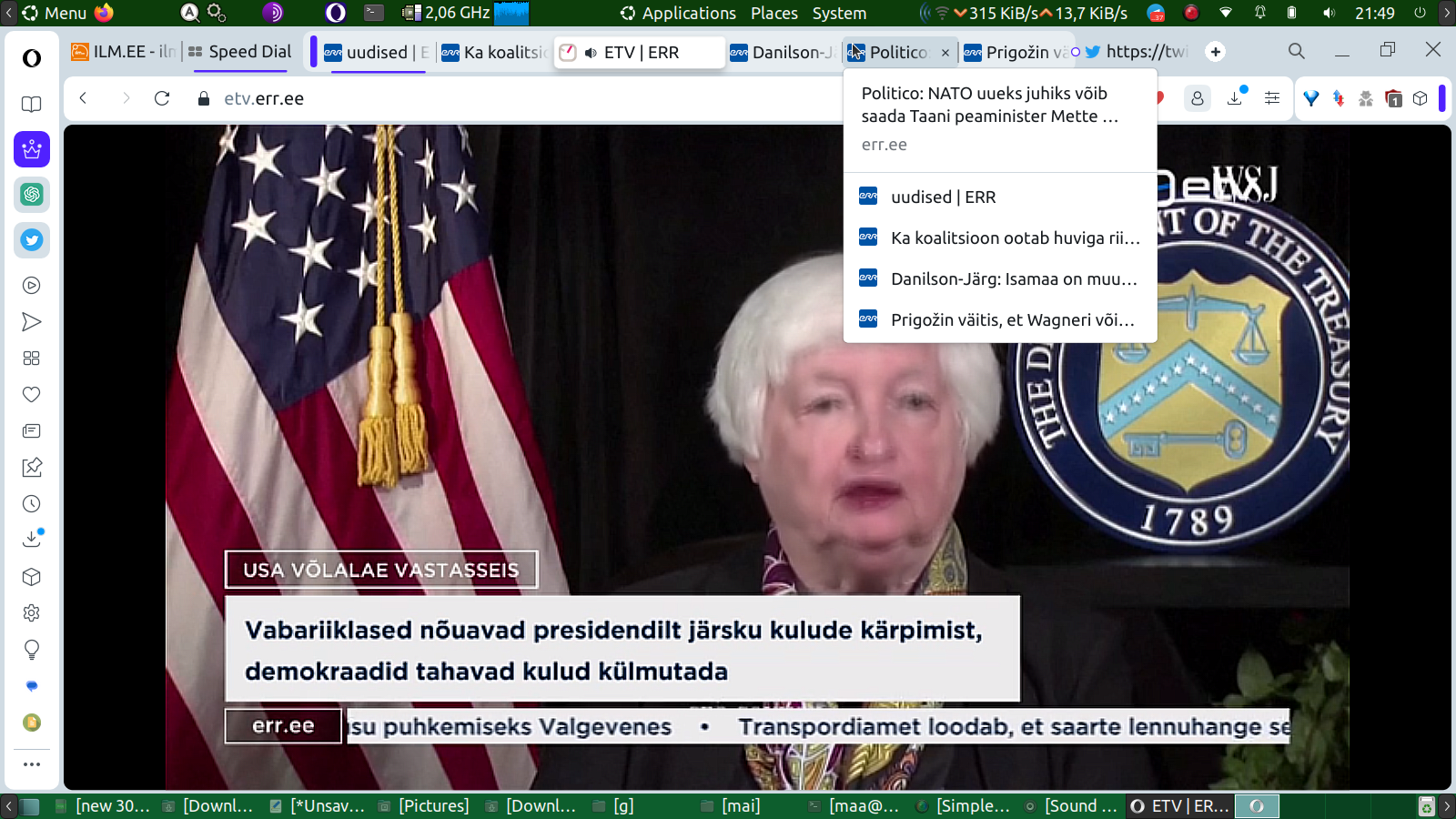
Task: Open the Applications menu in top panel
Action: coord(678,13)
